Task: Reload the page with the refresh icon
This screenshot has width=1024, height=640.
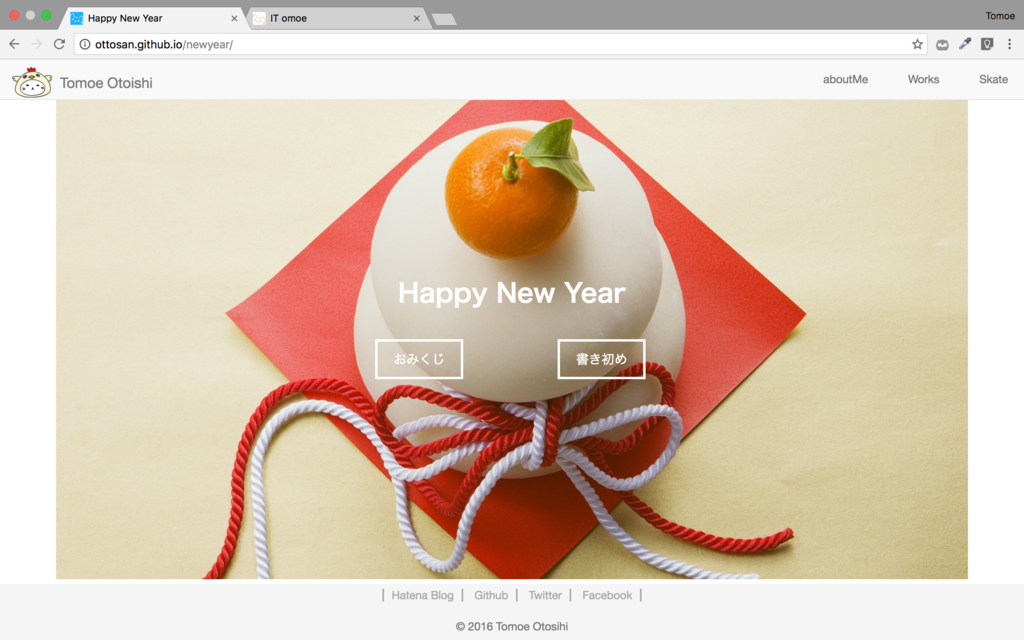Action: click(59, 44)
